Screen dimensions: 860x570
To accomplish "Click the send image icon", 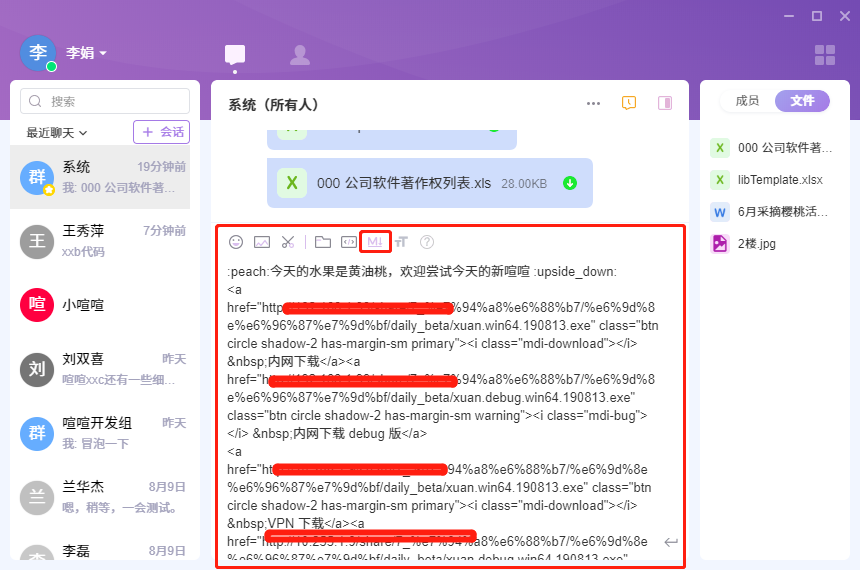I will tap(262, 241).
